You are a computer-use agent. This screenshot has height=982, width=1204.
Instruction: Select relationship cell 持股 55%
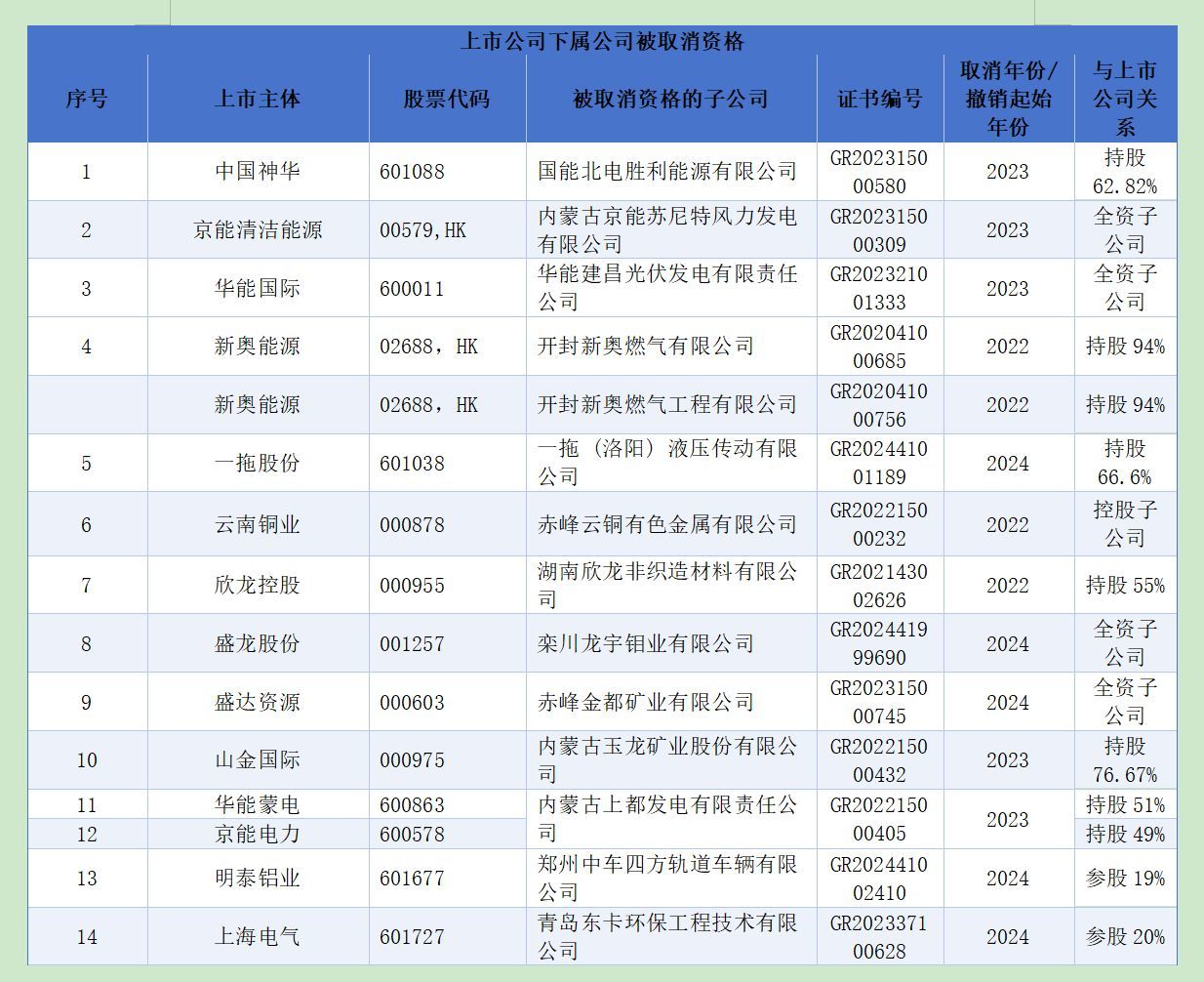pyautogui.click(x=1125, y=585)
